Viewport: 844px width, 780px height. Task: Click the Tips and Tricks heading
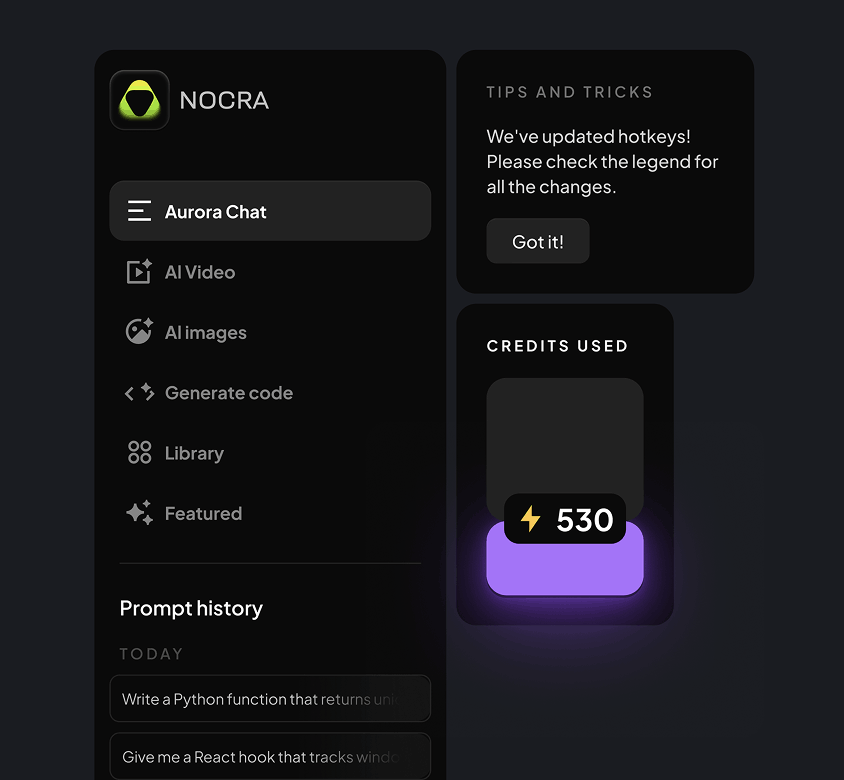pos(569,91)
